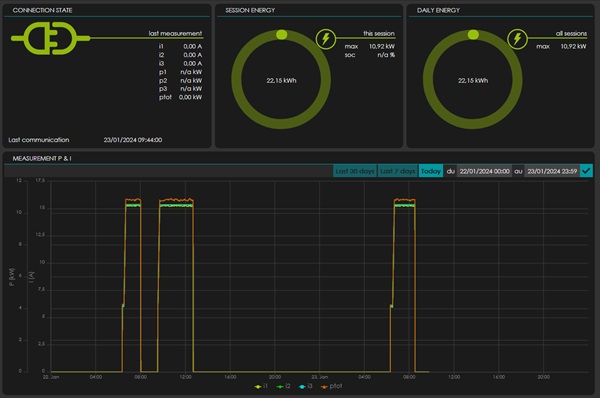Image resolution: width=600 pixels, height=398 pixels.
Task: Click the Daily Energy ring gauge
Action: (473, 80)
